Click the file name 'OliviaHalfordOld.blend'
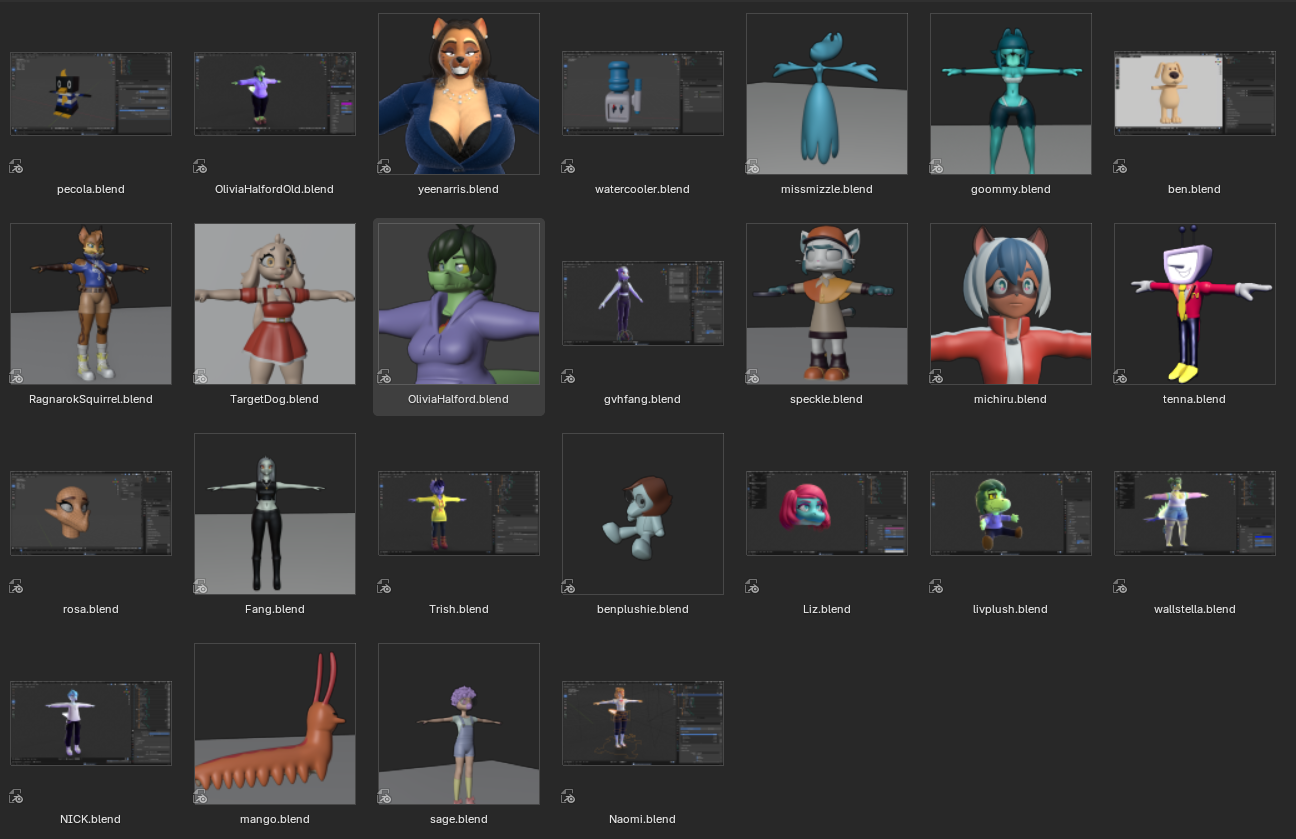Image resolution: width=1296 pixels, height=839 pixels. (275, 189)
